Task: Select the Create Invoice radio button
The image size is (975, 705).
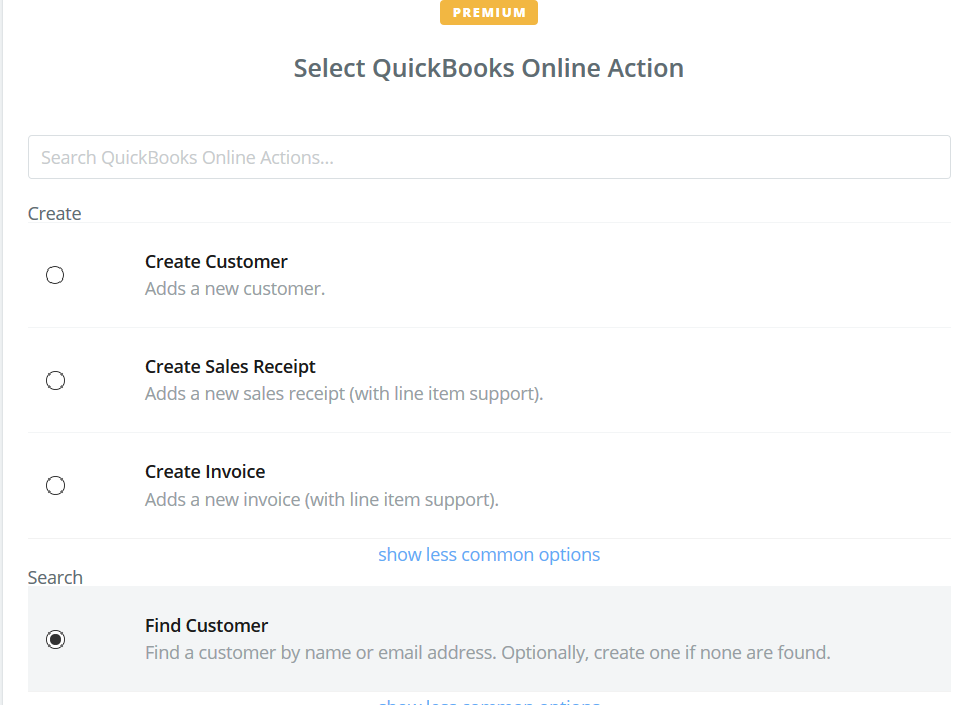Action: click(x=55, y=485)
